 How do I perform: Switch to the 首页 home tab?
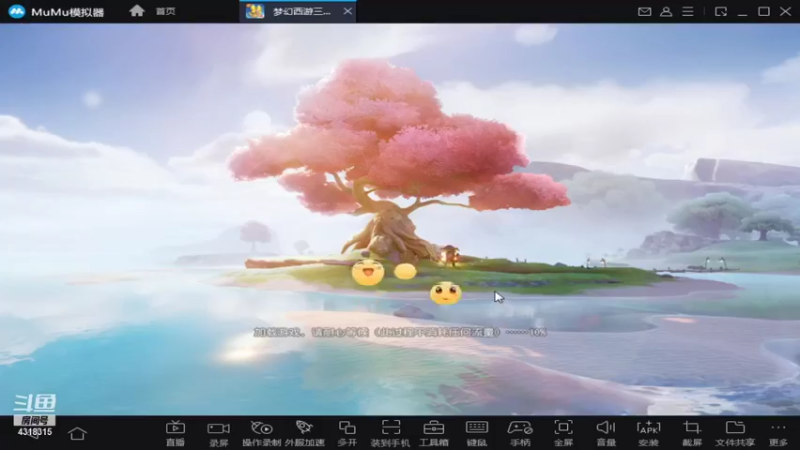click(153, 11)
